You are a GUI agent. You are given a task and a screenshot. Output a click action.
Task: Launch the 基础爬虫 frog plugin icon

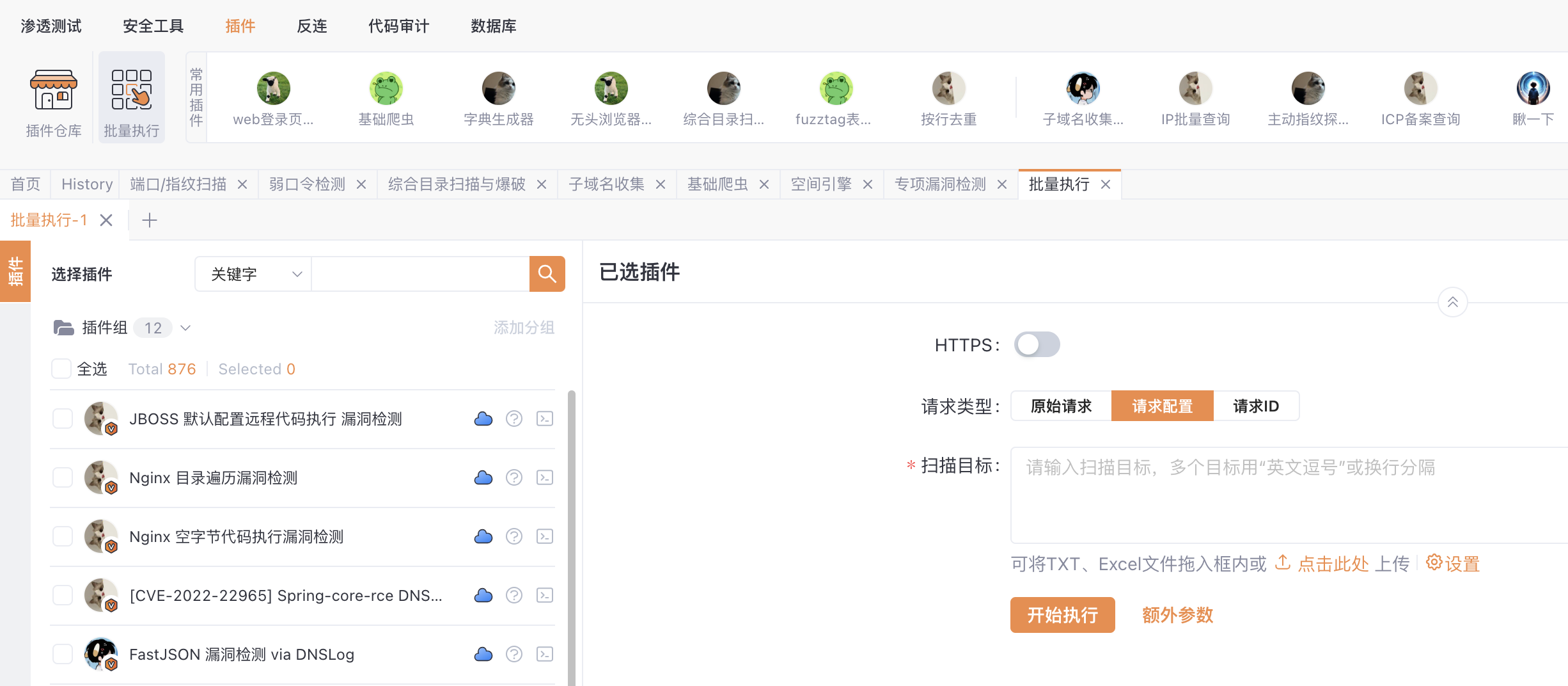pyautogui.click(x=386, y=89)
